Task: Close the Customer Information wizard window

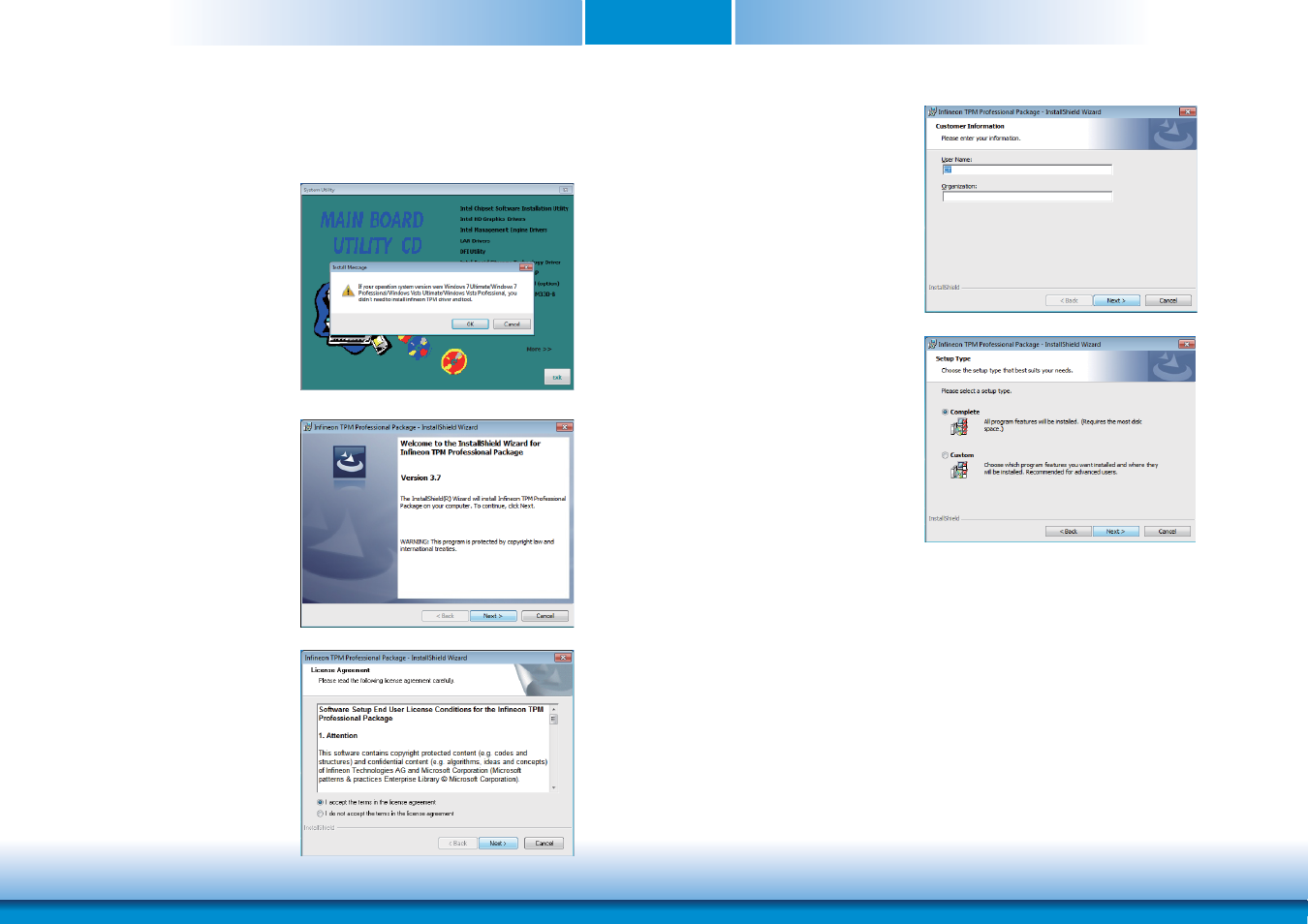Action: click(1187, 111)
